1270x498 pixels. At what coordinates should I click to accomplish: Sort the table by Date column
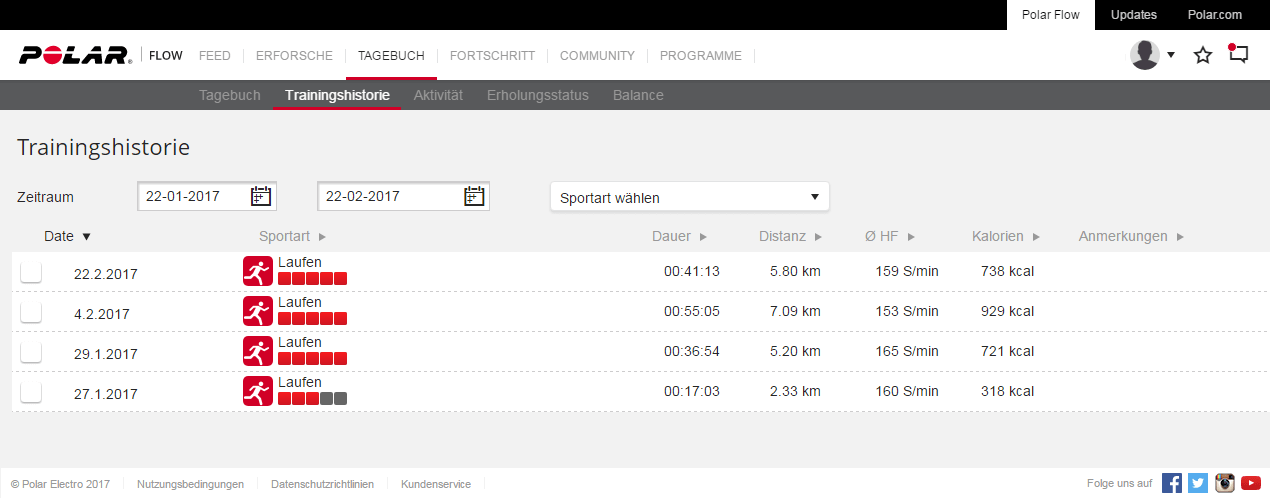67,237
